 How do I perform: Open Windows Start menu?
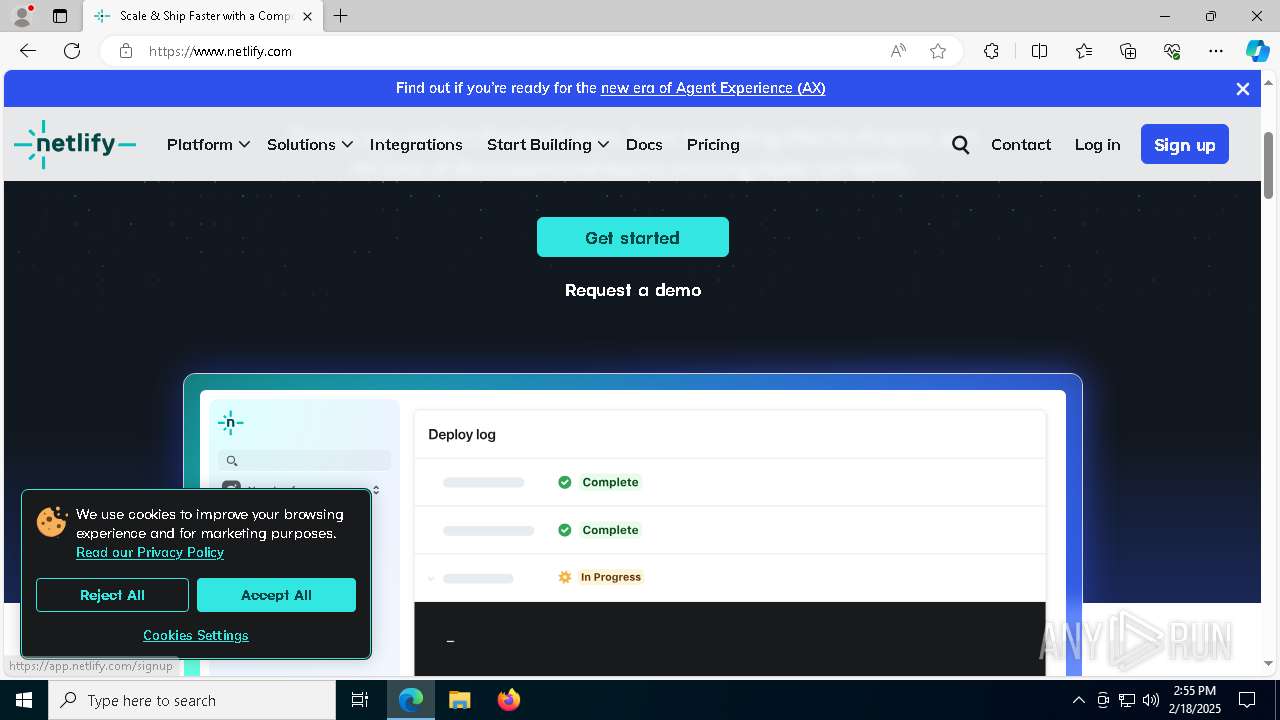point(24,700)
